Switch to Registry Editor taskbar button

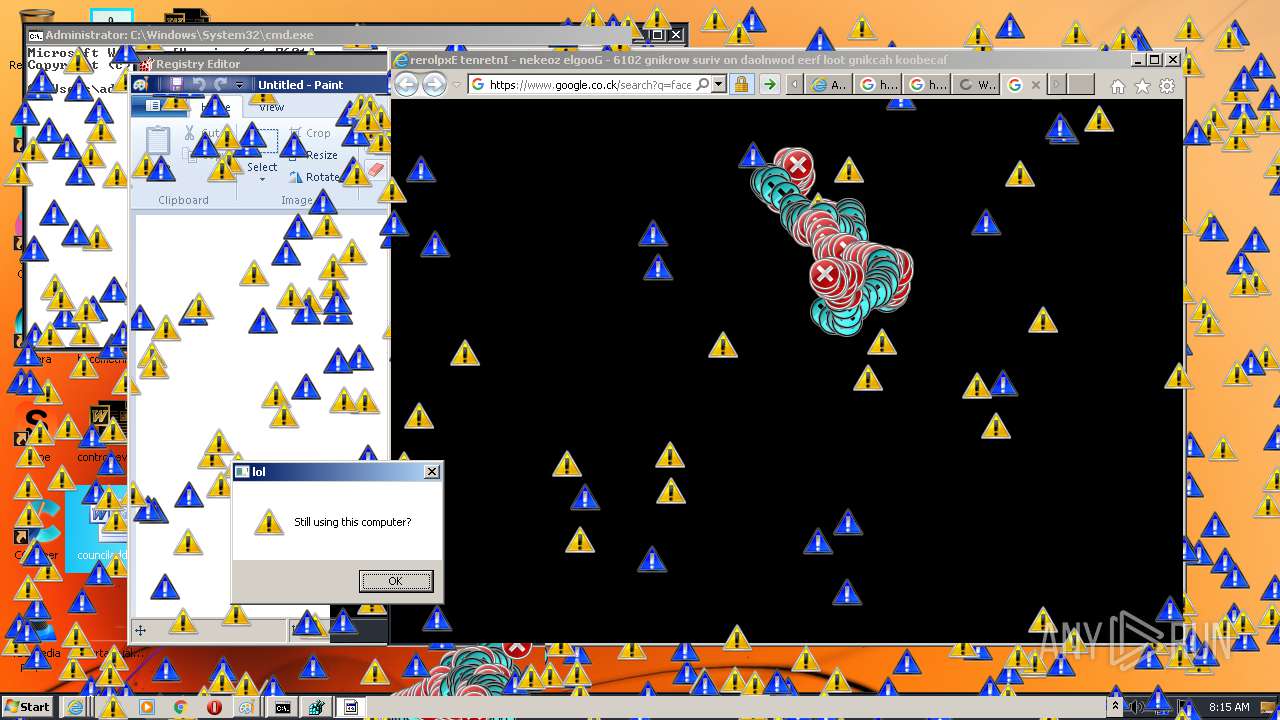pyautogui.click(x=317, y=707)
